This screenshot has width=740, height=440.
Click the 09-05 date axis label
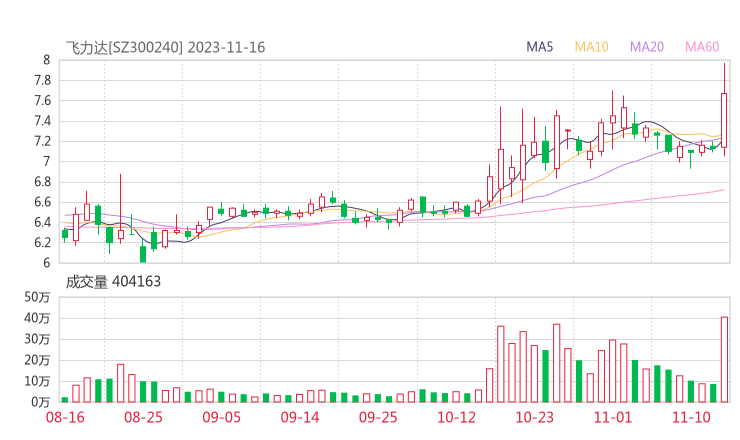221,417
